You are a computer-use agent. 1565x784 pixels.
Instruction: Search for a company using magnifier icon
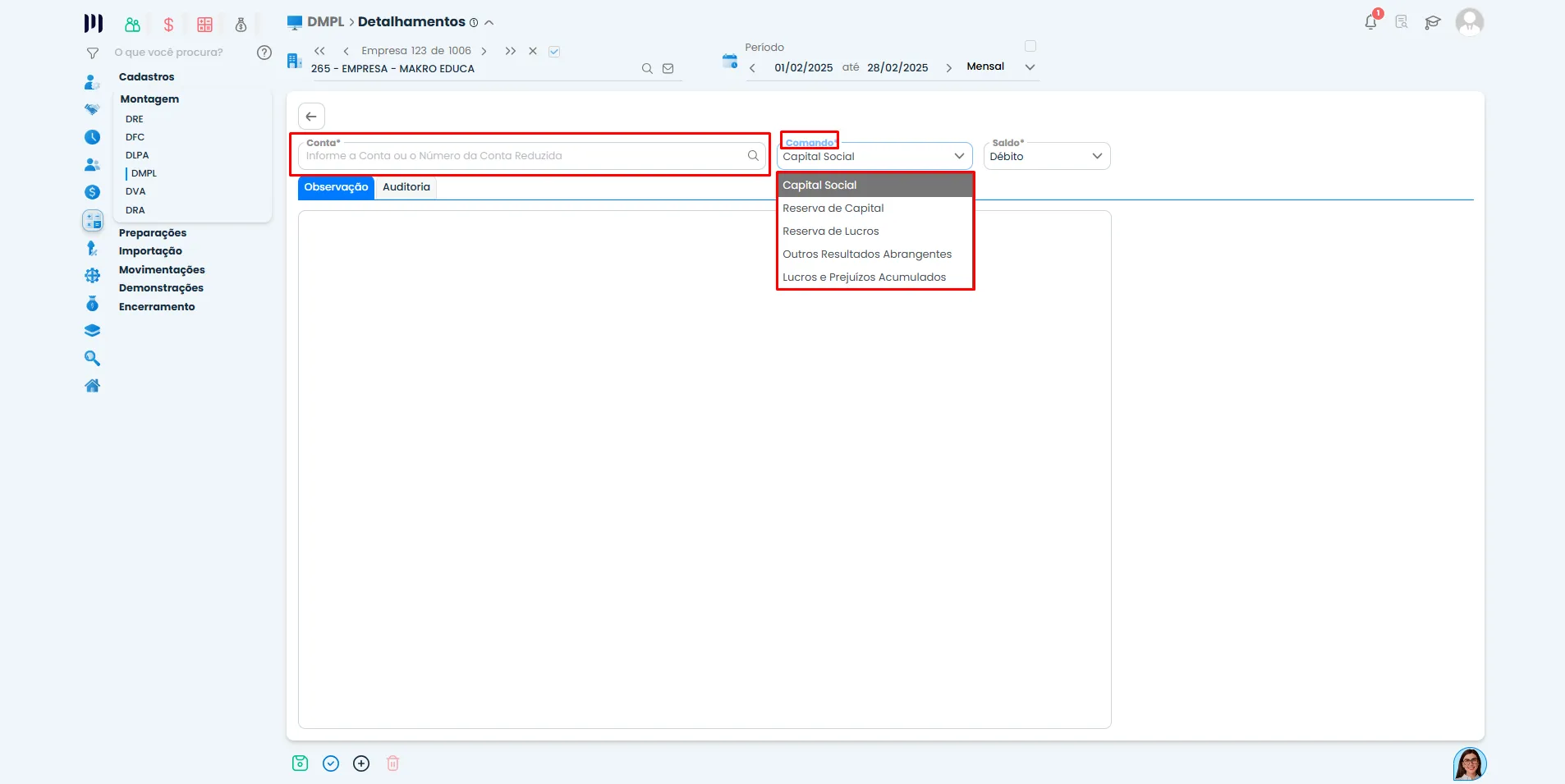pos(647,69)
